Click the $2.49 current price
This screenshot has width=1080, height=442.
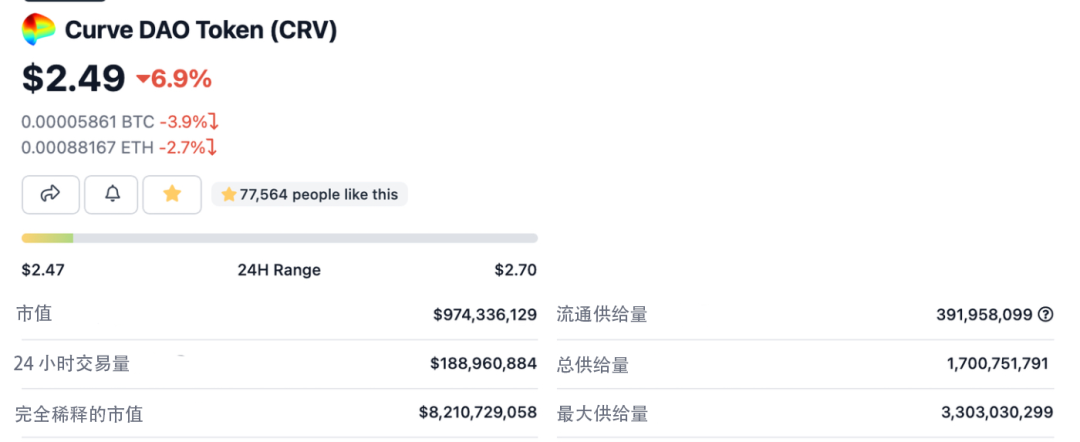[x=74, y=78]
